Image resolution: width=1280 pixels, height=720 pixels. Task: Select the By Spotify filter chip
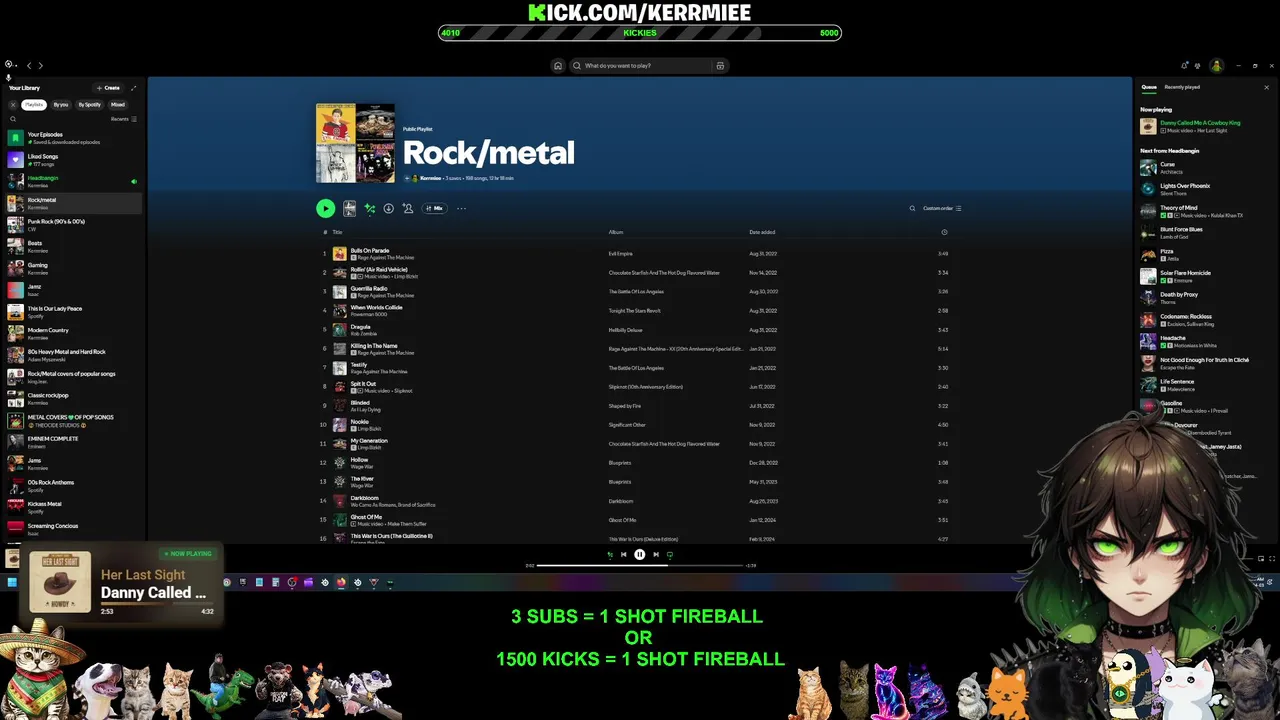[x=90, y=104]
